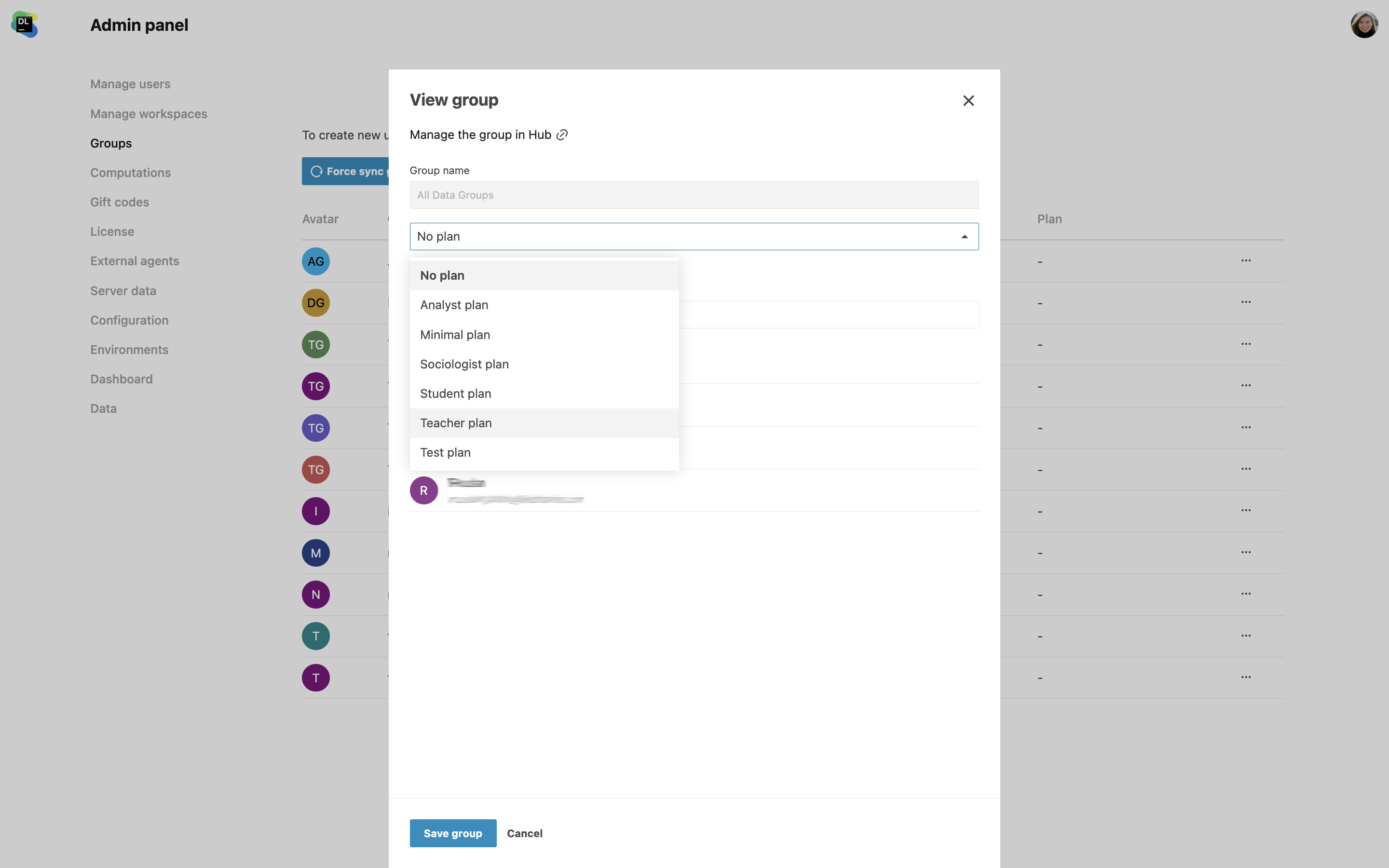Click the Datalore logo icon

(24, 25)
